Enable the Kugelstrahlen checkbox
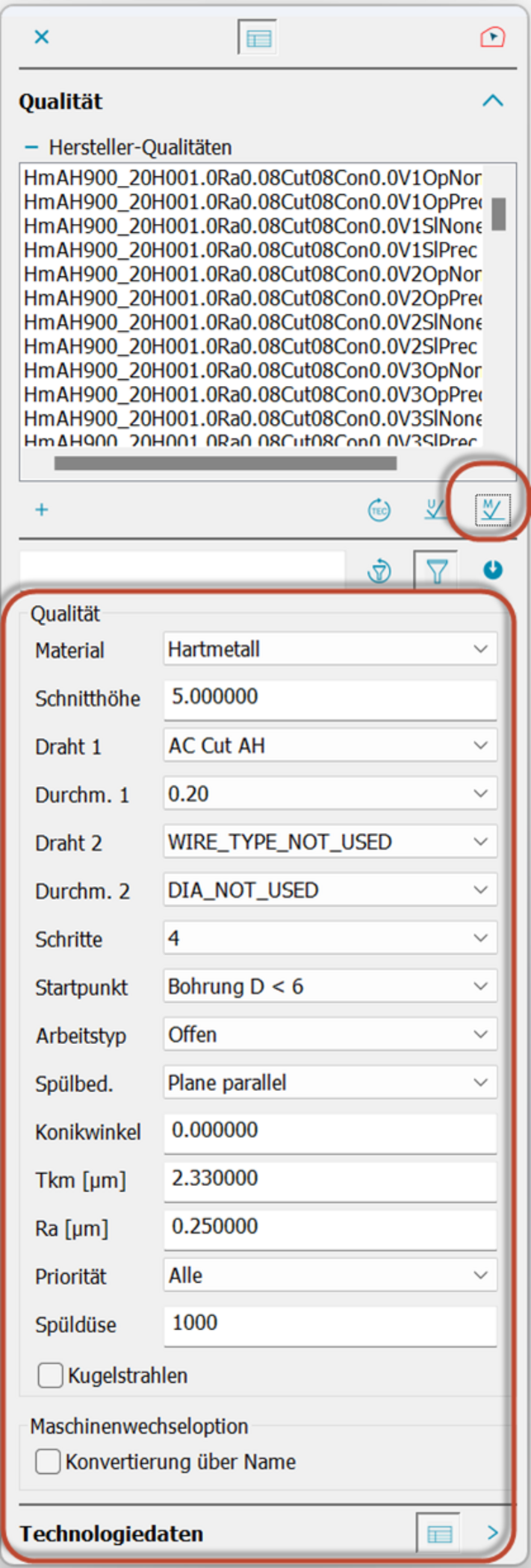The height and width of the screenshot is (1568, 531). 50,1375
